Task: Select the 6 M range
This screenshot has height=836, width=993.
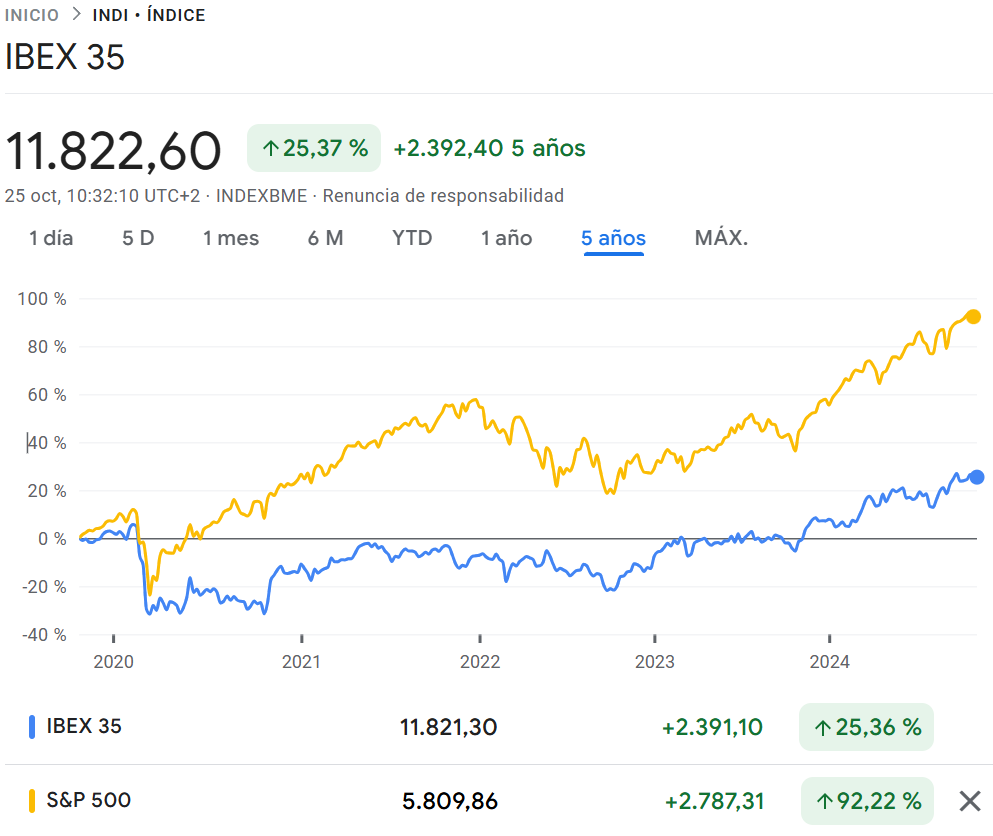Action: (x=325, y=238)
